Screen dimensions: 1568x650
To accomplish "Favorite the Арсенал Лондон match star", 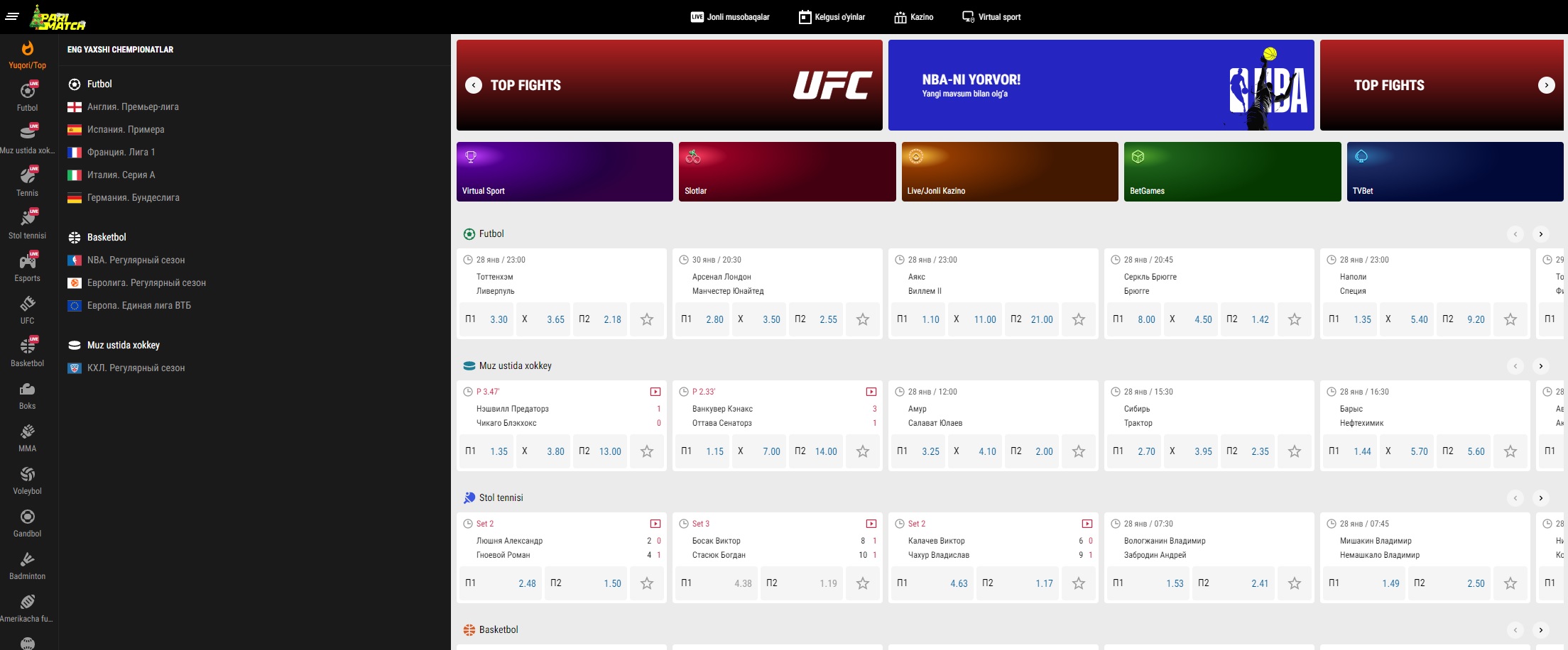I will pos(863,319).
